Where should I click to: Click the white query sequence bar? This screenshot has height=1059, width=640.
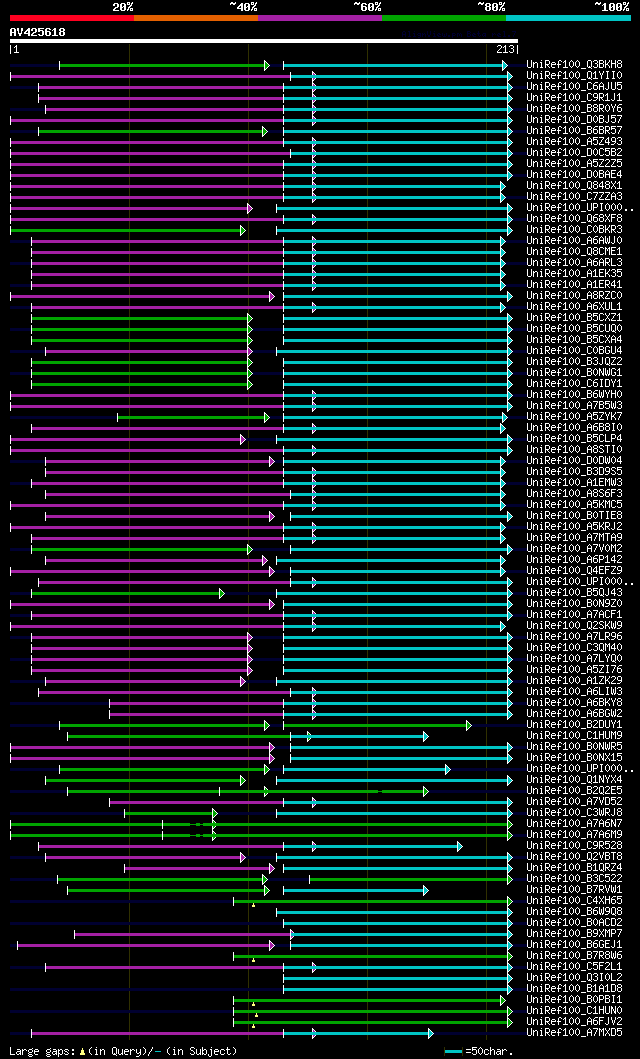tap(264, 41)
